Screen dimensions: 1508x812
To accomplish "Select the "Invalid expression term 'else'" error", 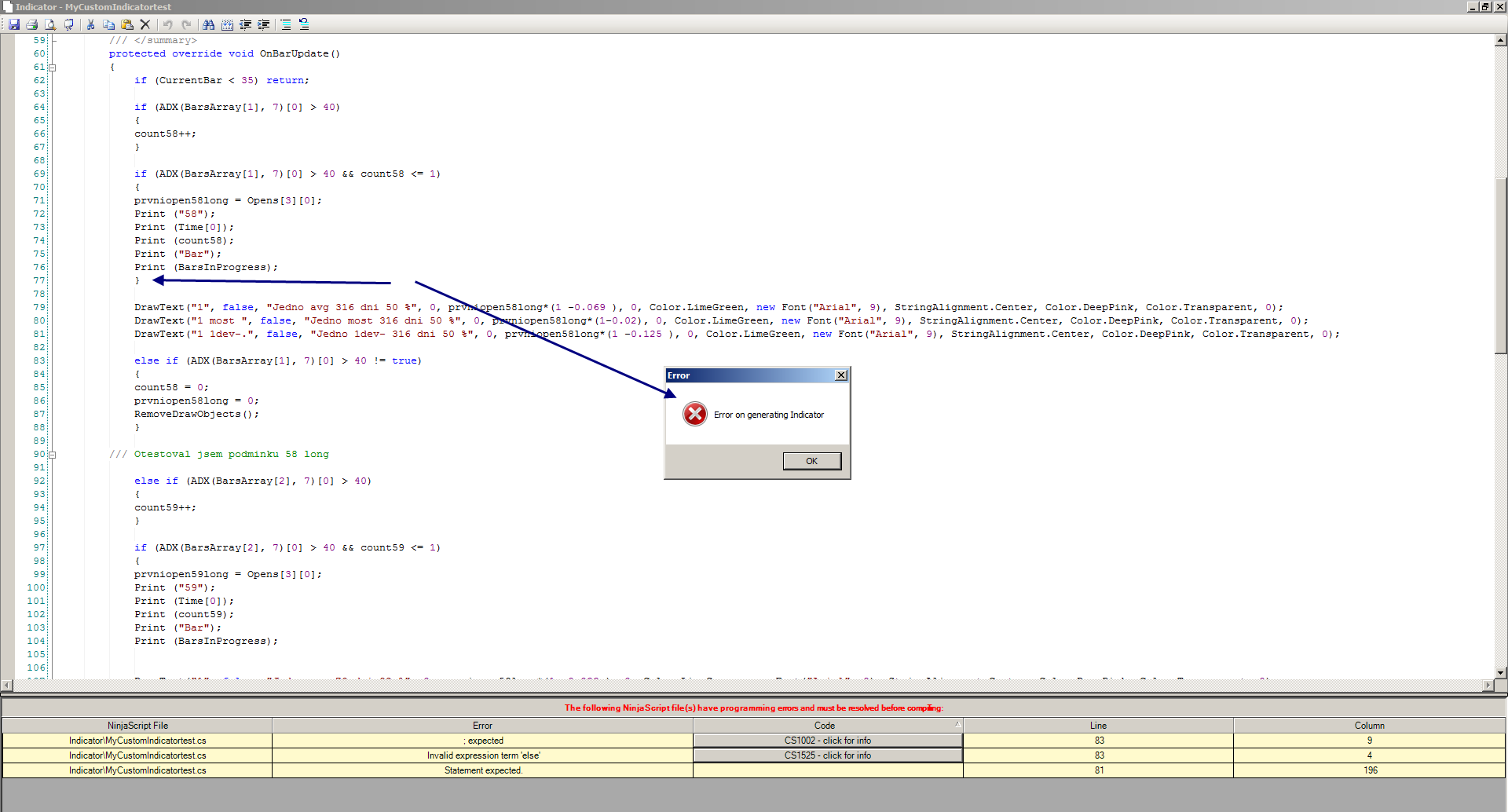I will (x=482, y=755).
